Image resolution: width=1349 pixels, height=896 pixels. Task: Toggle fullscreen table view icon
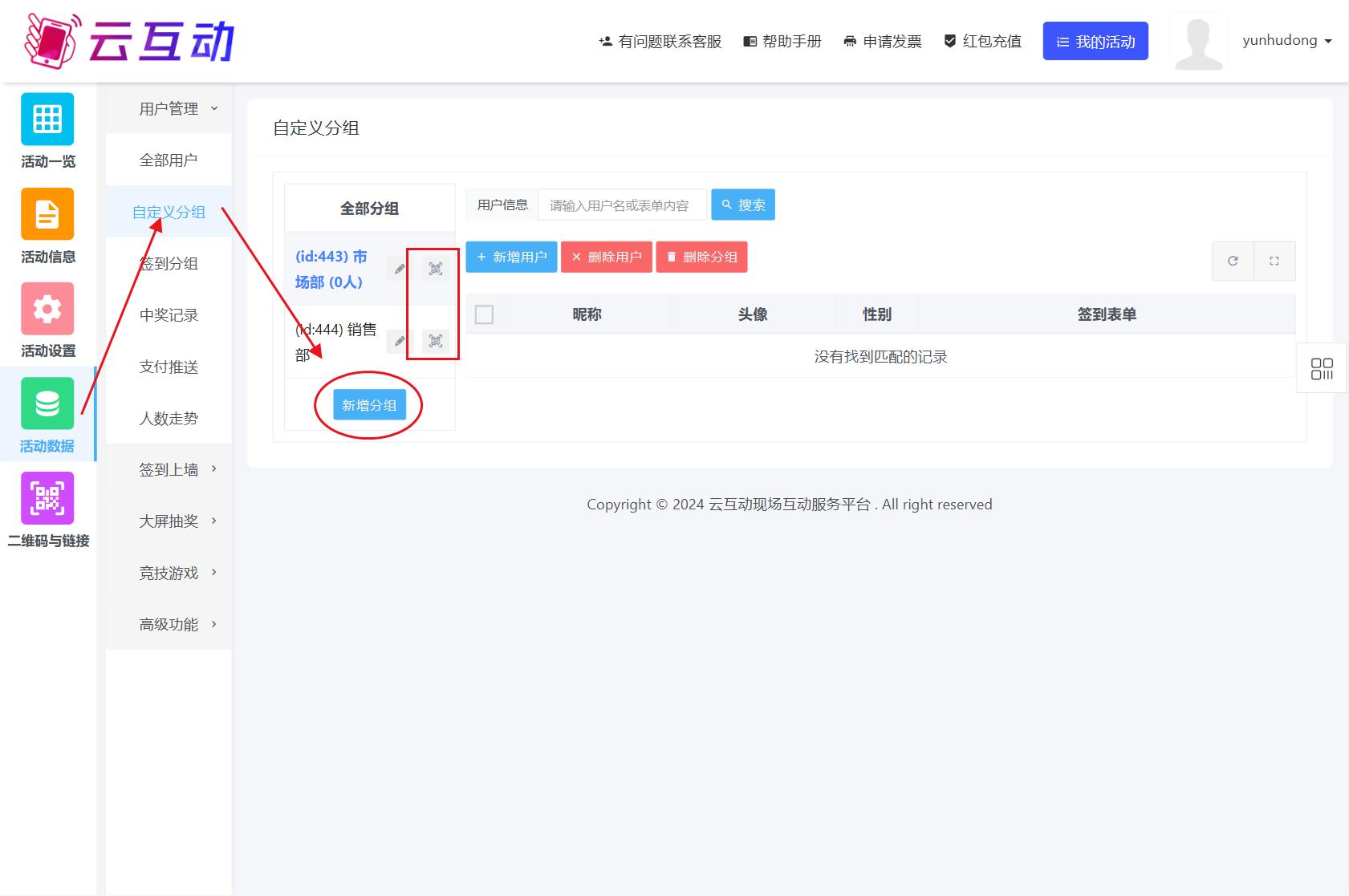point(1274,261)
